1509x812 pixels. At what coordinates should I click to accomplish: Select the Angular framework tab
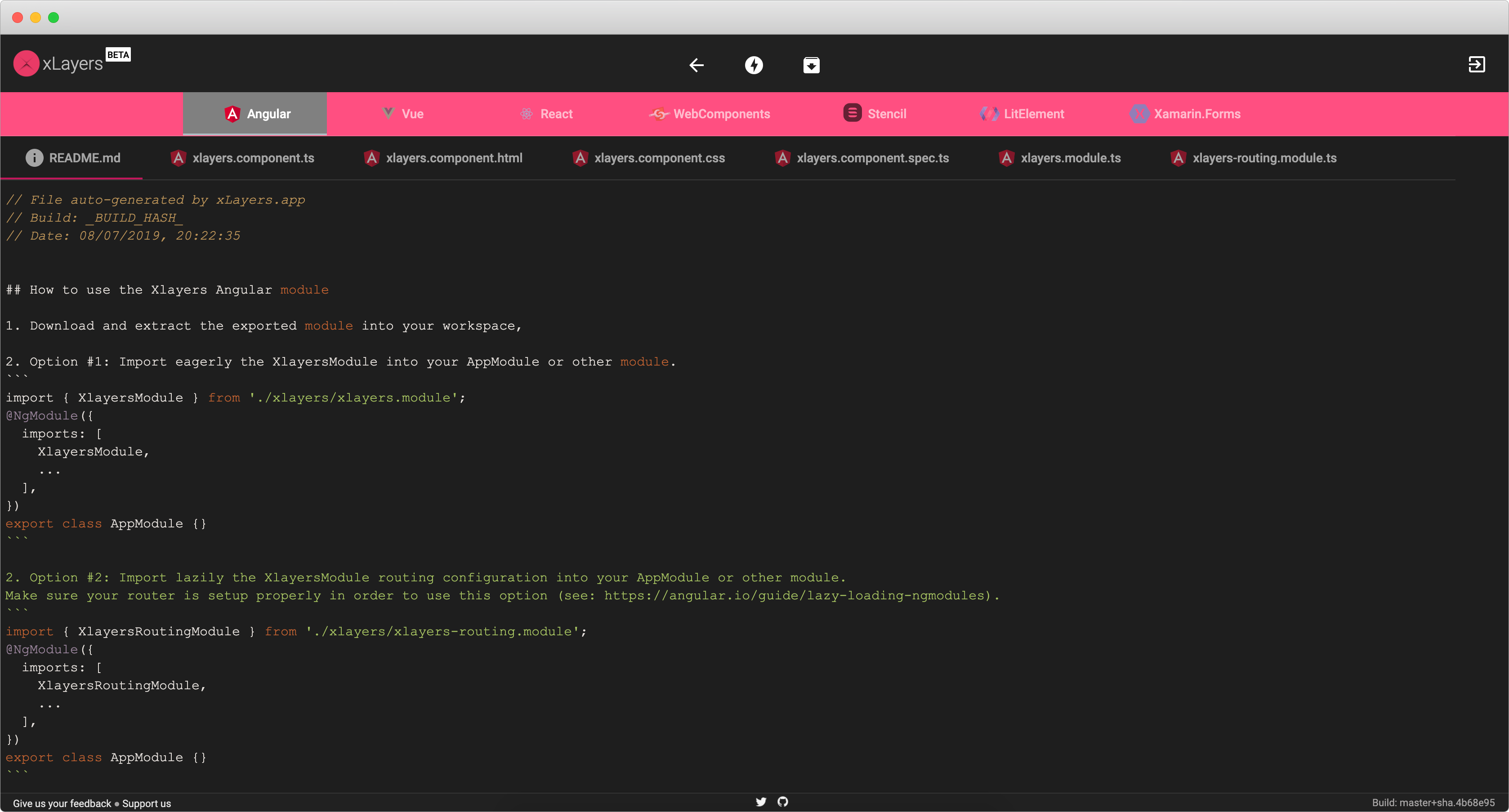click(x=255, y=114)
